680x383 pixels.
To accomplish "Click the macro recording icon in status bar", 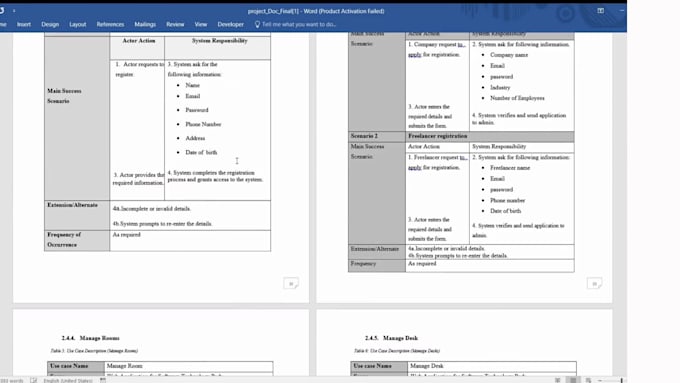I will (103, 380).
